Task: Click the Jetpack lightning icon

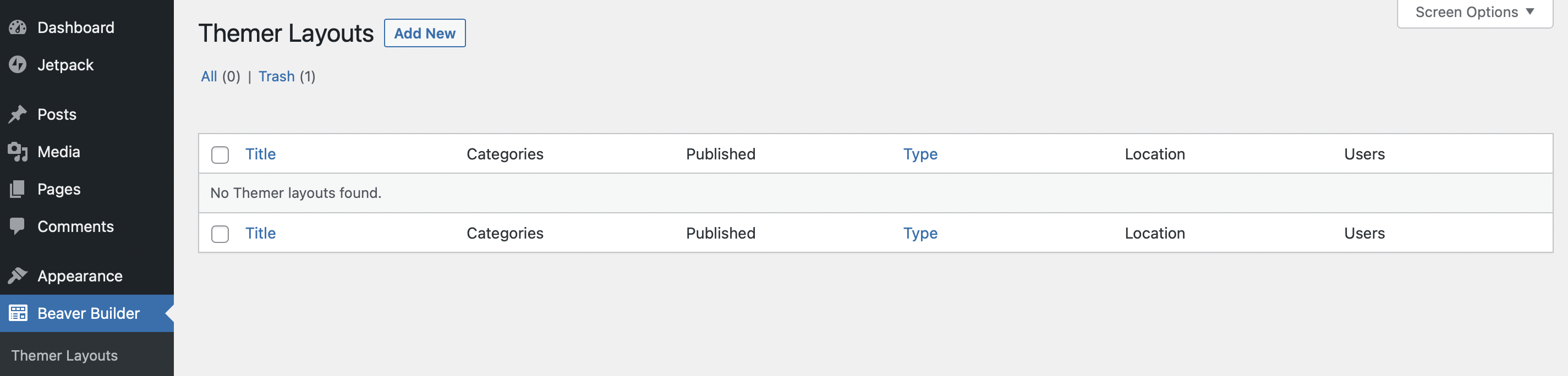Action: (x=18, y=64)
